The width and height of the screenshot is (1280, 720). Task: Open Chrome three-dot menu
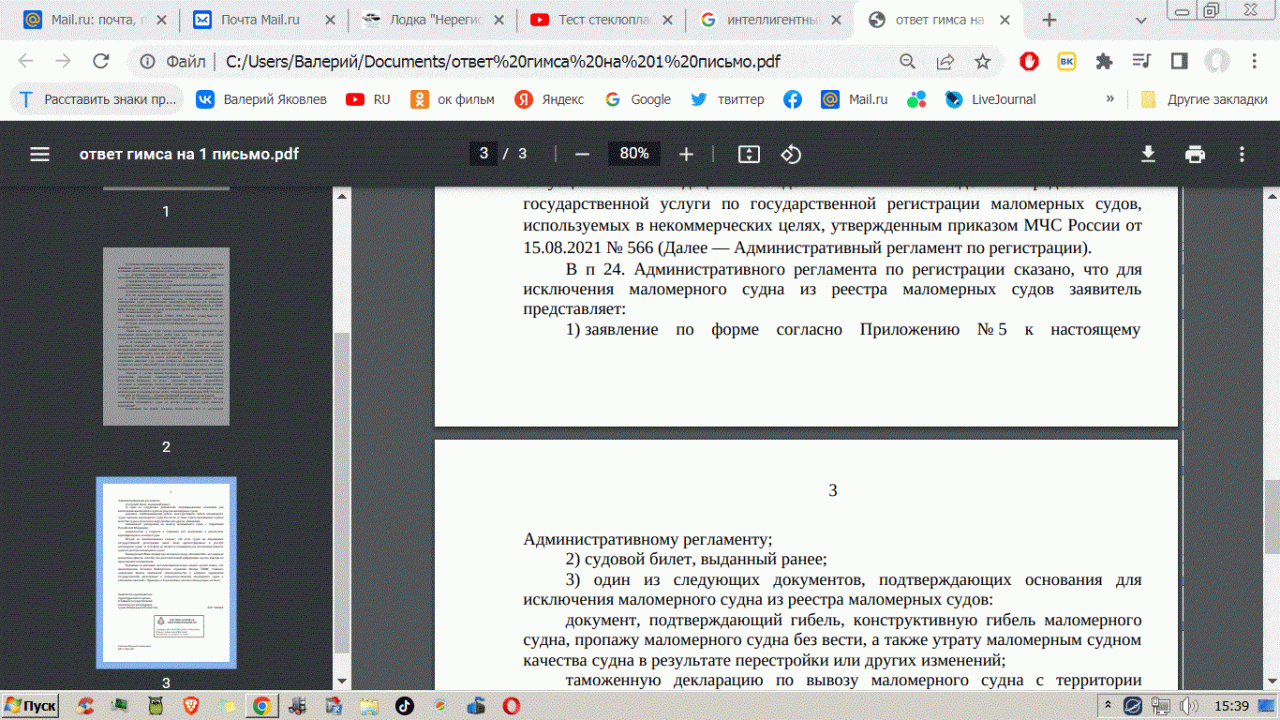pyautogui.click(x=1253, y=62)
